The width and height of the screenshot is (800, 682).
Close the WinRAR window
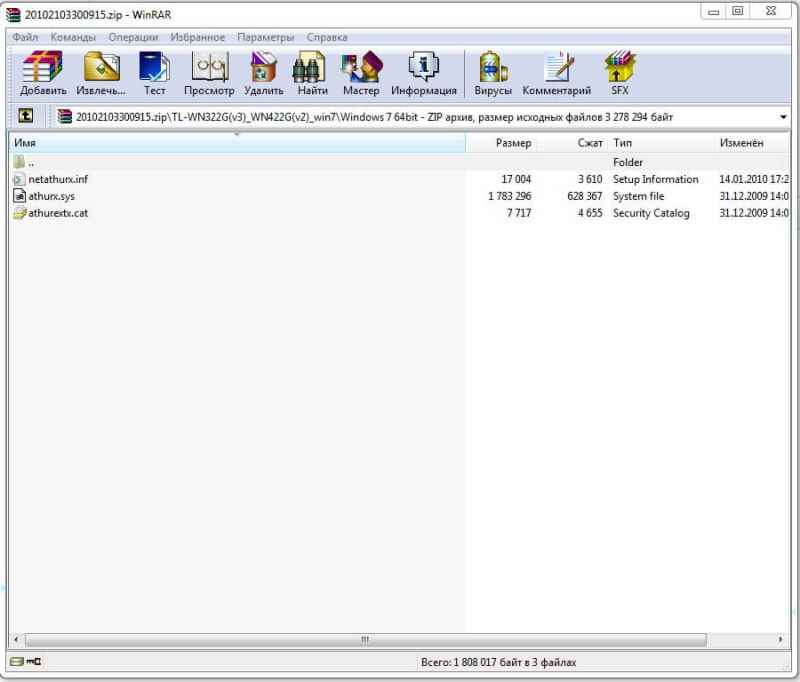[771, 11]
